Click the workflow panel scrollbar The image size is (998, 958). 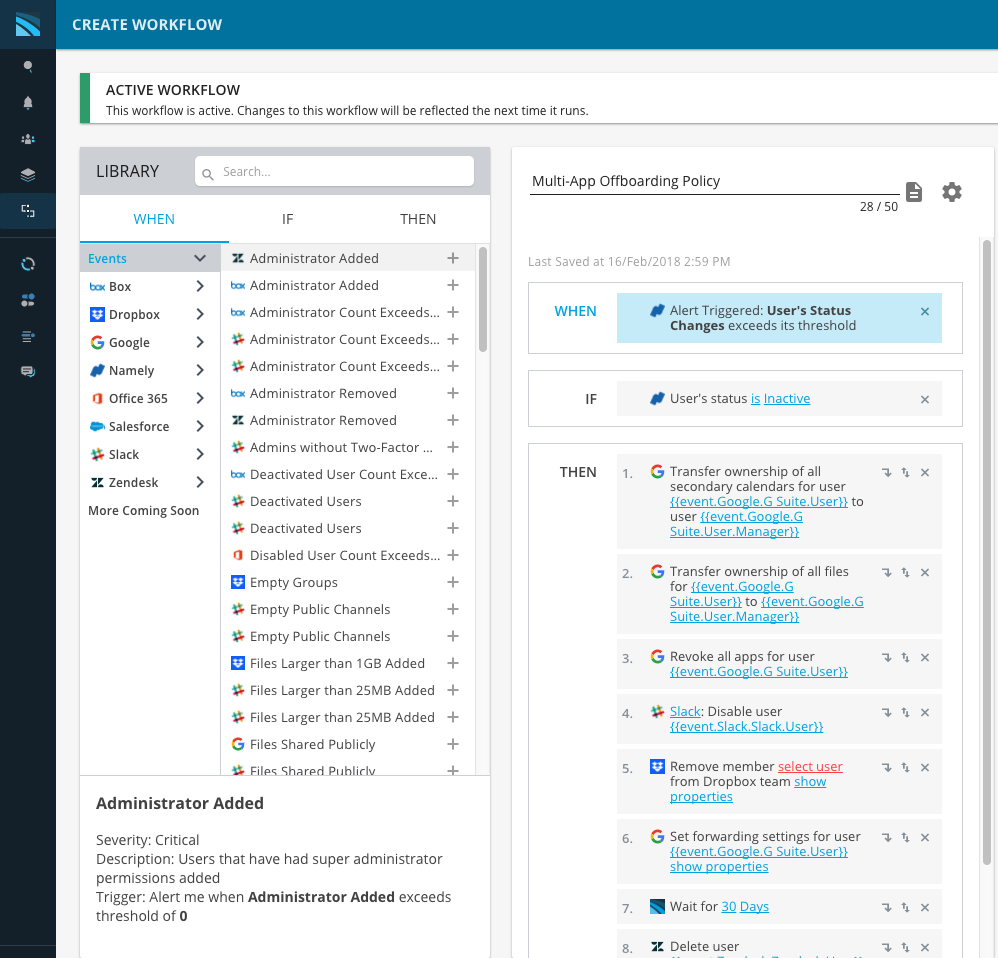click(x=987, y=552)
